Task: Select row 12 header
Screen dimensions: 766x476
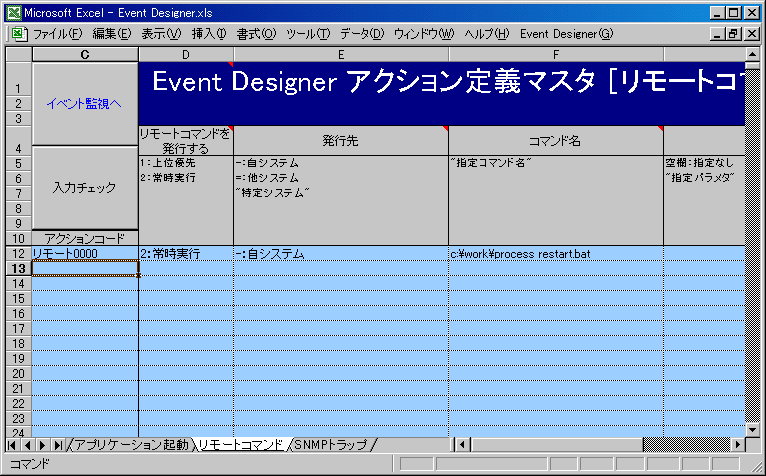Action: pyautogui.click(x=19, y=254)
